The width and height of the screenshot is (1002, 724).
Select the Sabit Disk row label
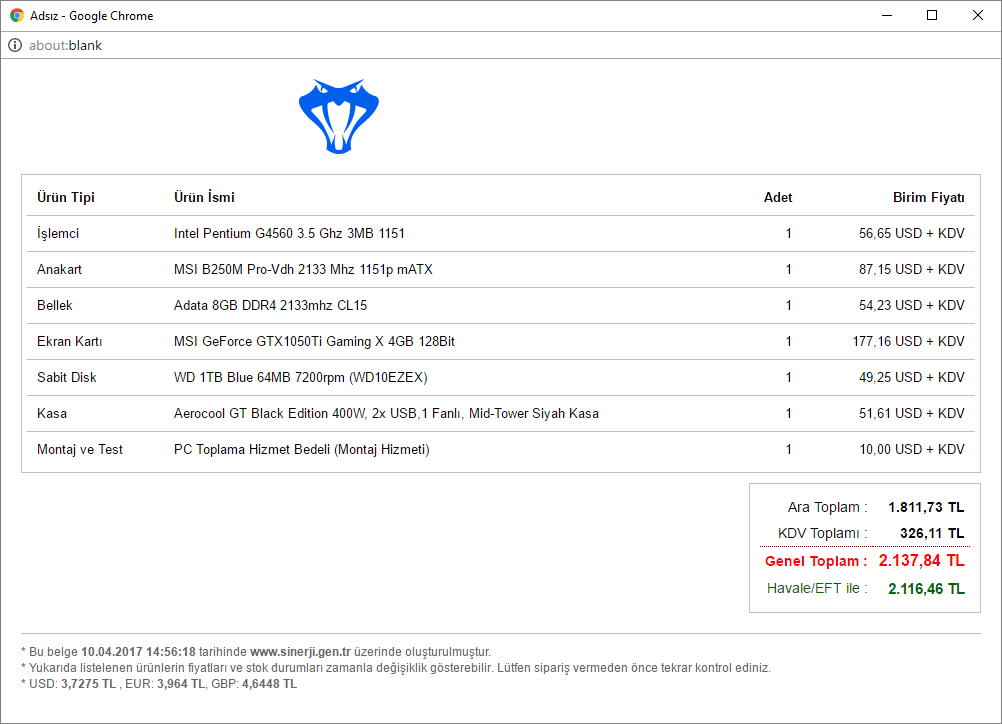(66, 377)
